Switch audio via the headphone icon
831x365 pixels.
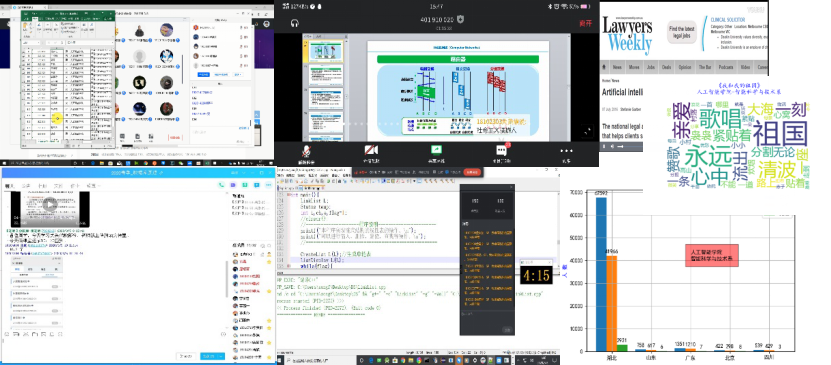pyautogui.click(x=295, y=23)
